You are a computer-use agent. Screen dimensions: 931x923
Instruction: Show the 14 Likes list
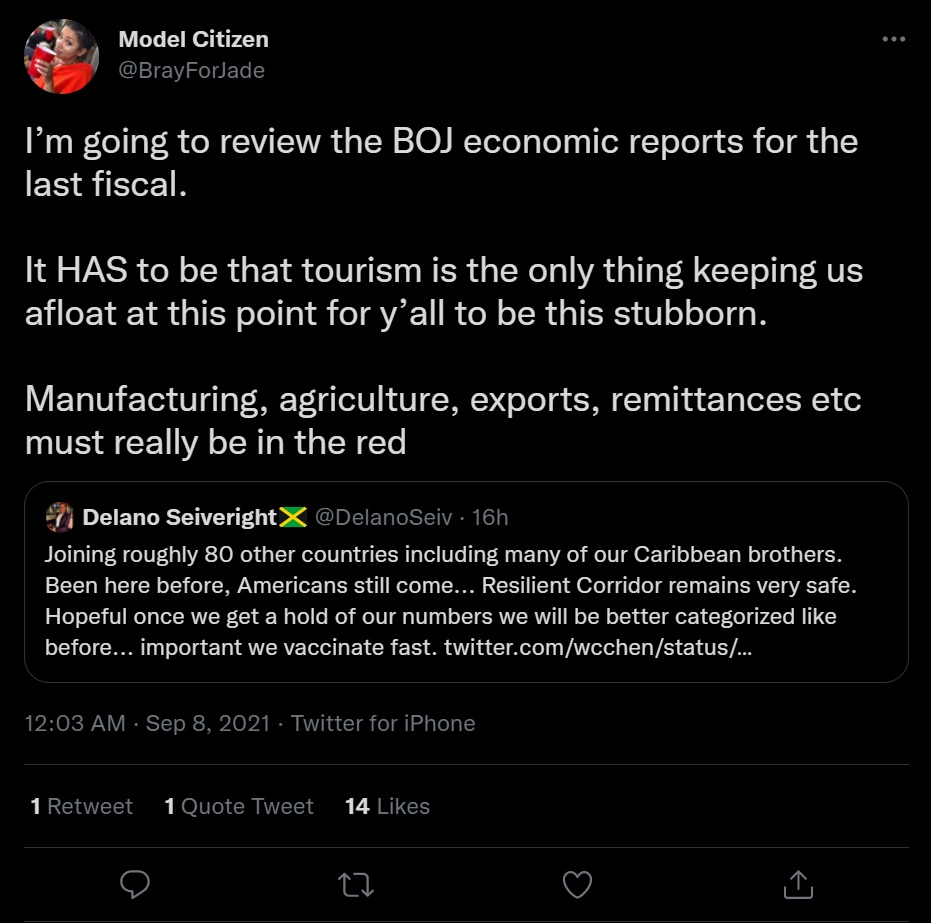387,806
